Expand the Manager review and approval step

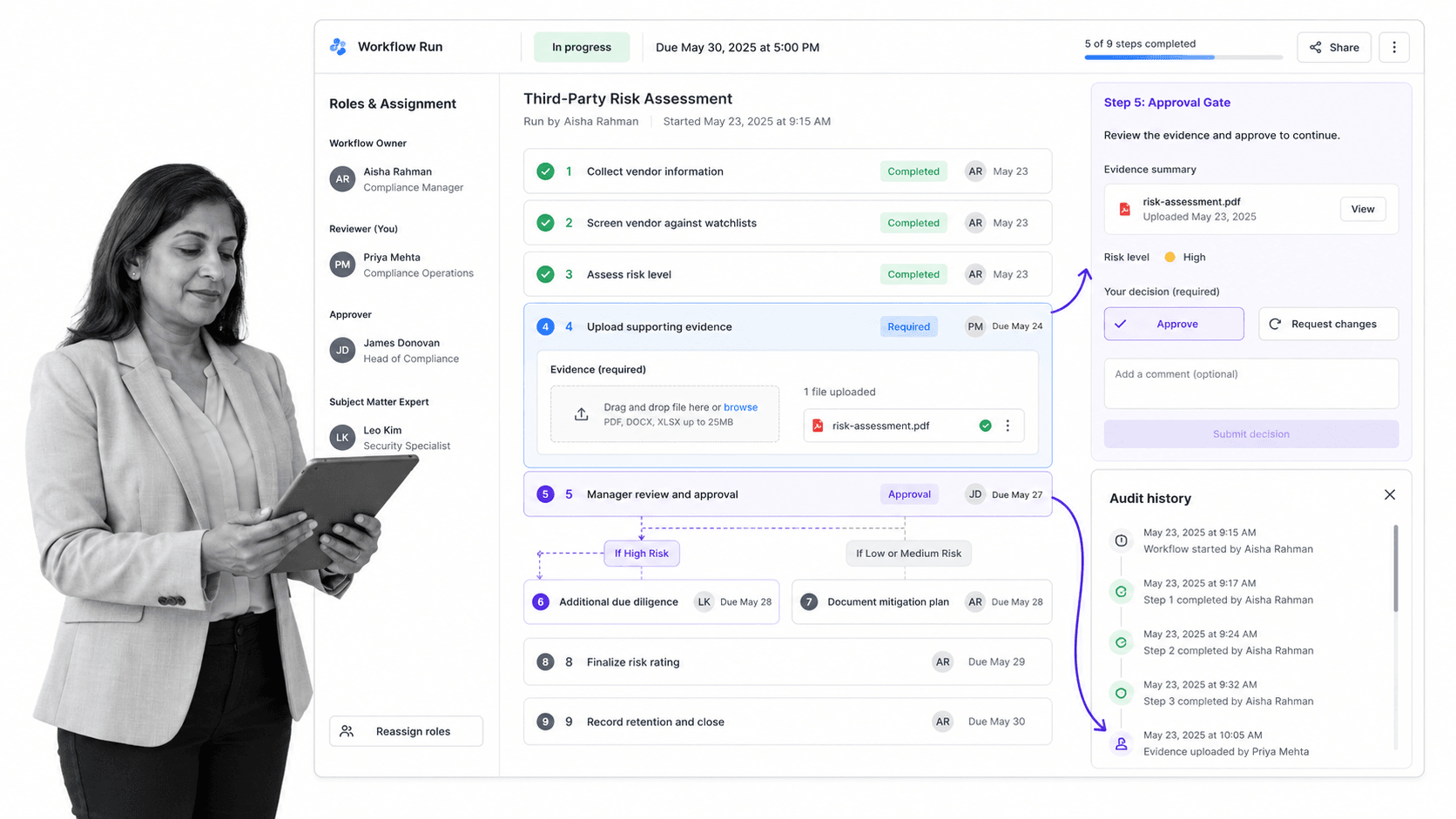click(x=787, y=494)
